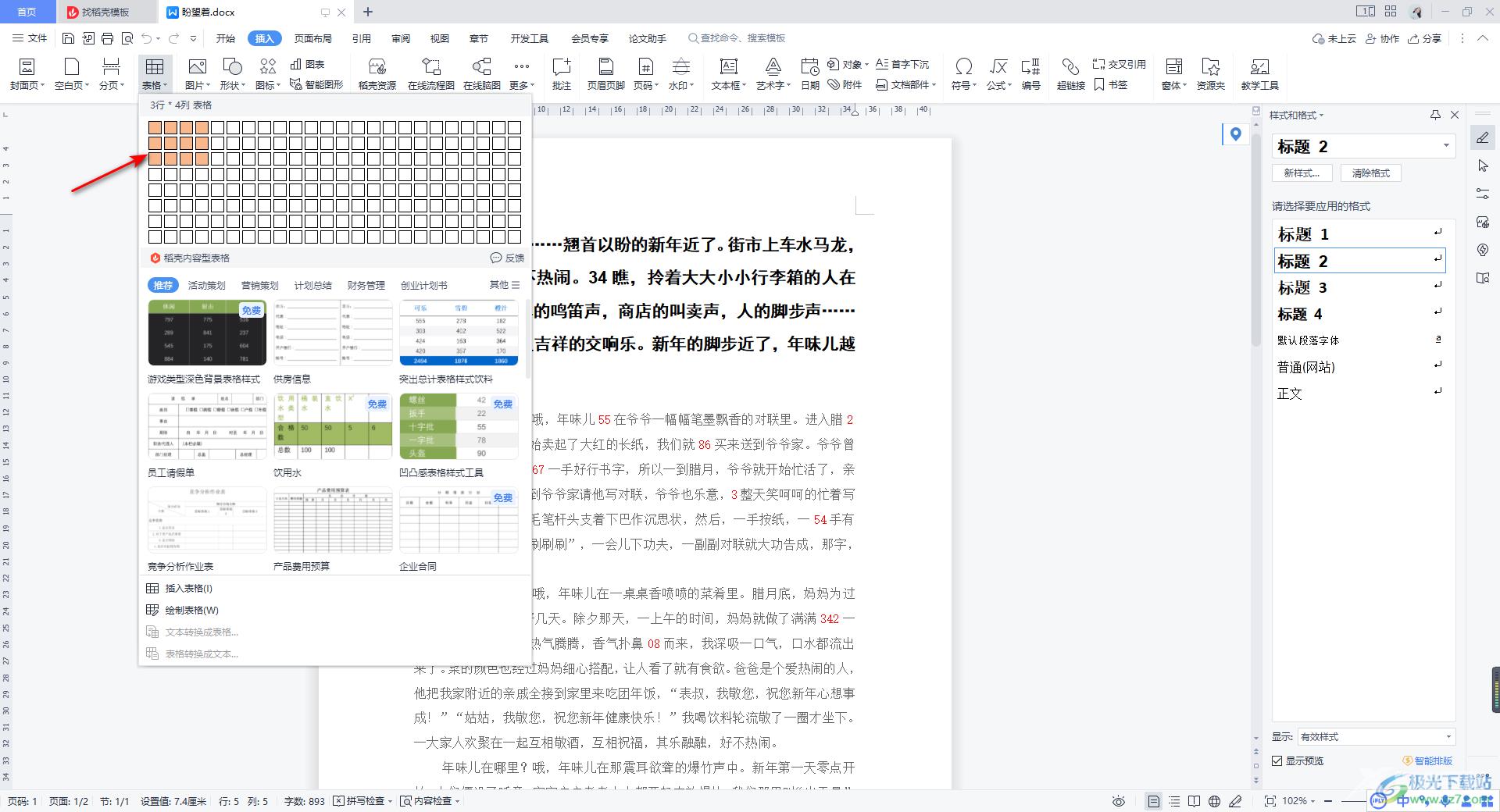Image resolution: width=1500 pixels, height=812 pixels.
Task: Click the New Style (新样式) button
Action: tap(1302, 173)
